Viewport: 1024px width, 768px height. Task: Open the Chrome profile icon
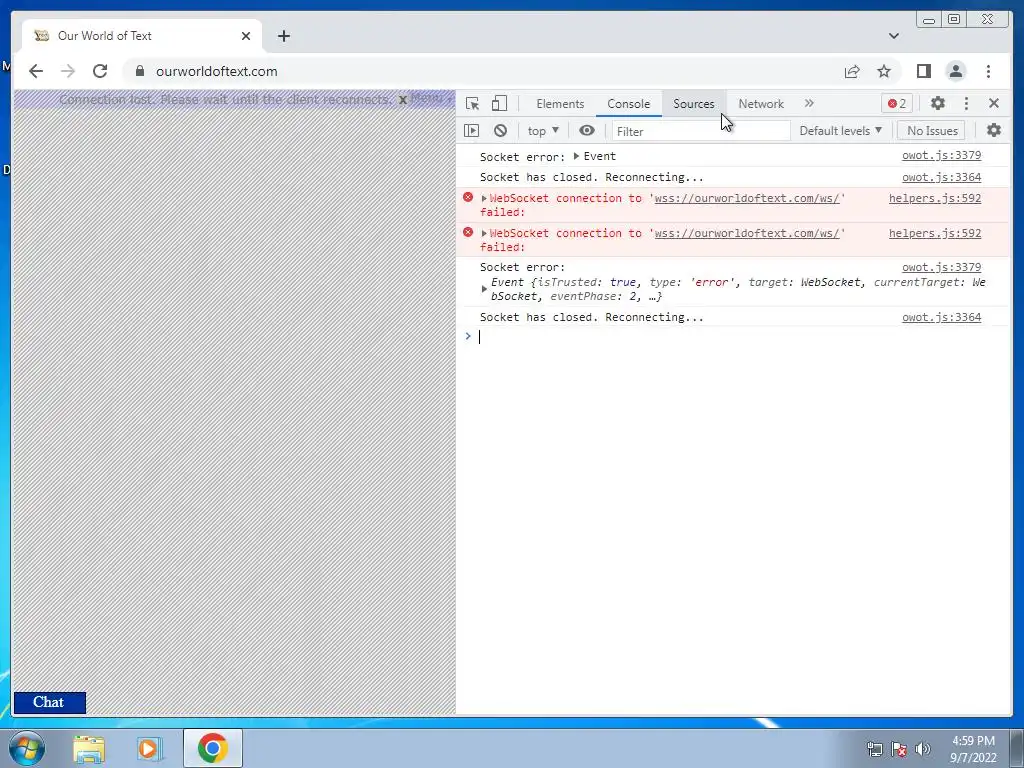[x=956, y=71]
